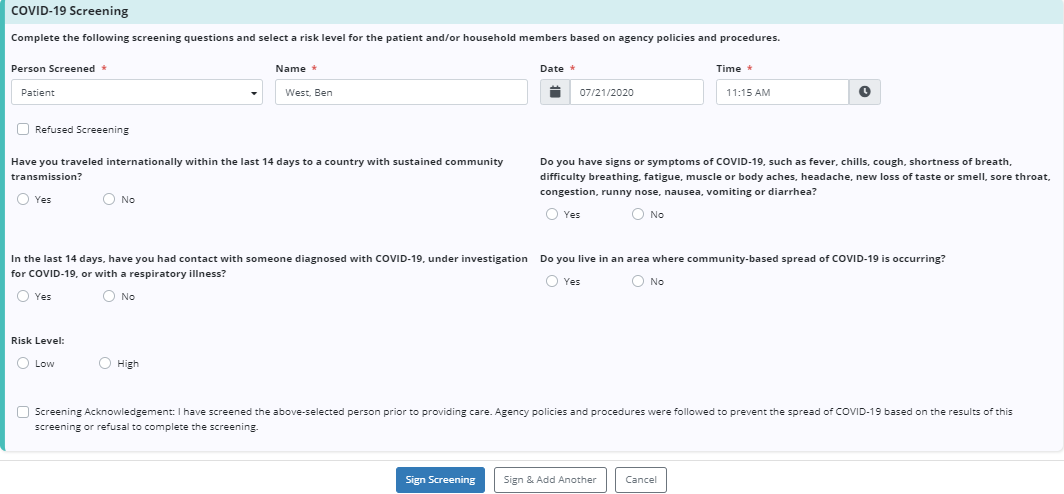Click the clock icon beside Time field
Viewport: 1064px width, 494px height.
865,92
